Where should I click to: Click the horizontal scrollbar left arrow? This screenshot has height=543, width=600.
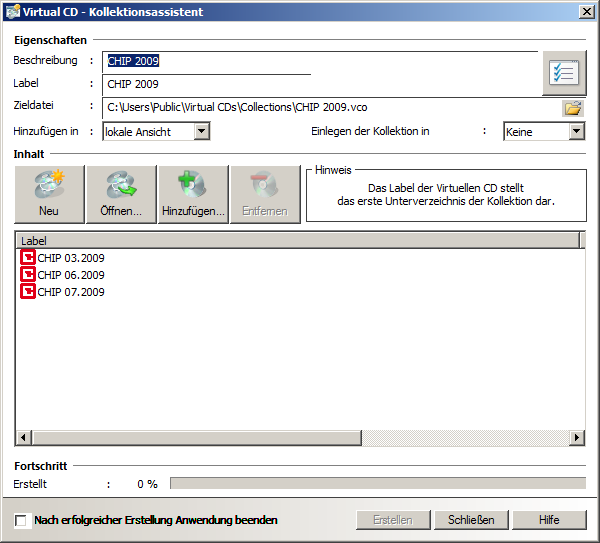click(x=24, y=438)
